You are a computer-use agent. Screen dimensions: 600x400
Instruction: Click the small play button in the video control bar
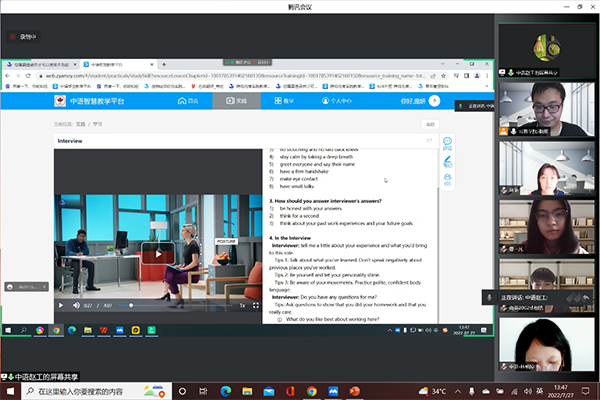tap(61, 305)
